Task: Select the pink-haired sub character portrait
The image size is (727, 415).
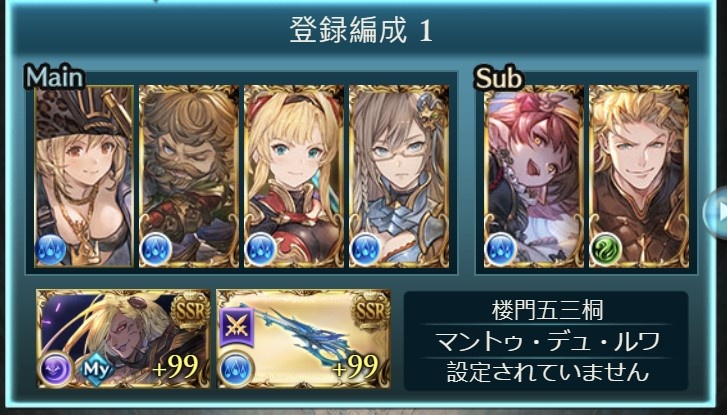Action: pos(534,176)
